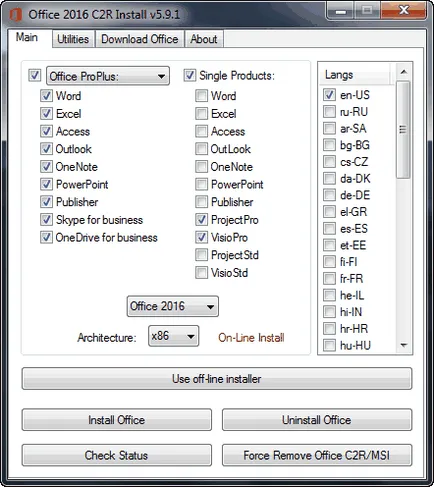Open the x86 Architecture dropdown

[174, 336]
